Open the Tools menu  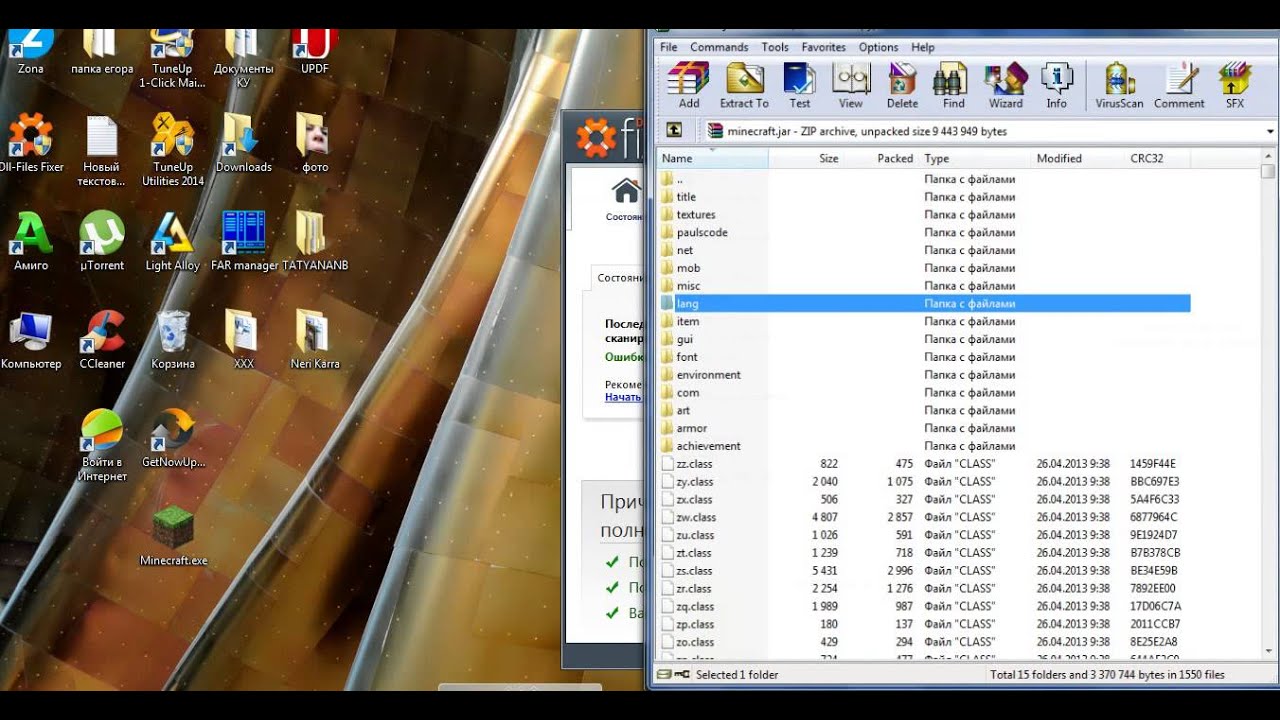pos(775,47)
